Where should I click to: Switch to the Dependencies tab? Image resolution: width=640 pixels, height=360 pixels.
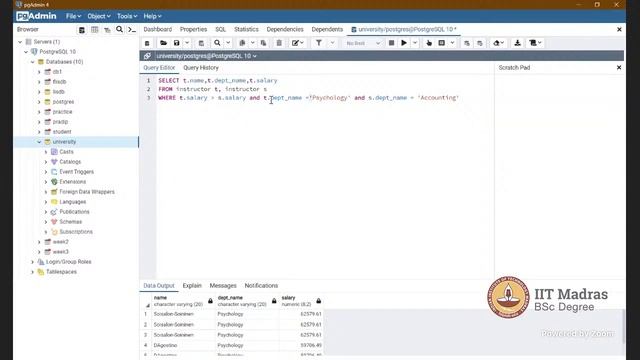pos(285,29)
